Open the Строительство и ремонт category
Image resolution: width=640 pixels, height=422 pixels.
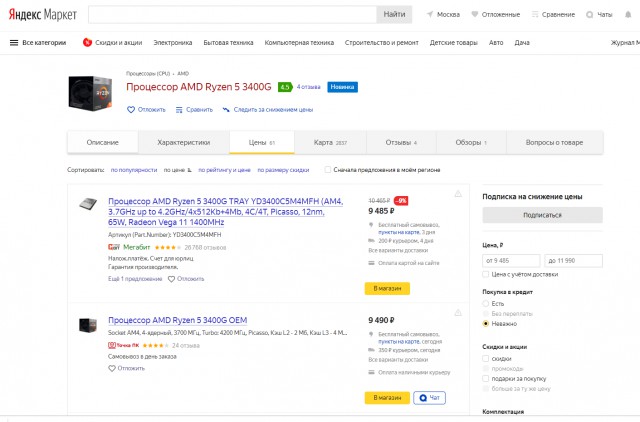[x=382, y=42]
